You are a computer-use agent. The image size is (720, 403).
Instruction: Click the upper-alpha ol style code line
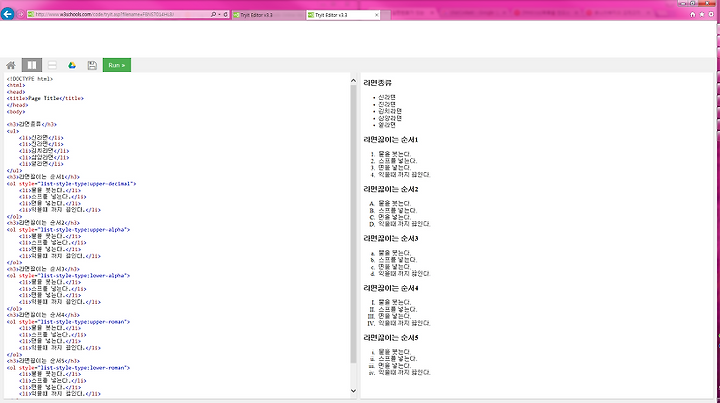click(68, 229)
